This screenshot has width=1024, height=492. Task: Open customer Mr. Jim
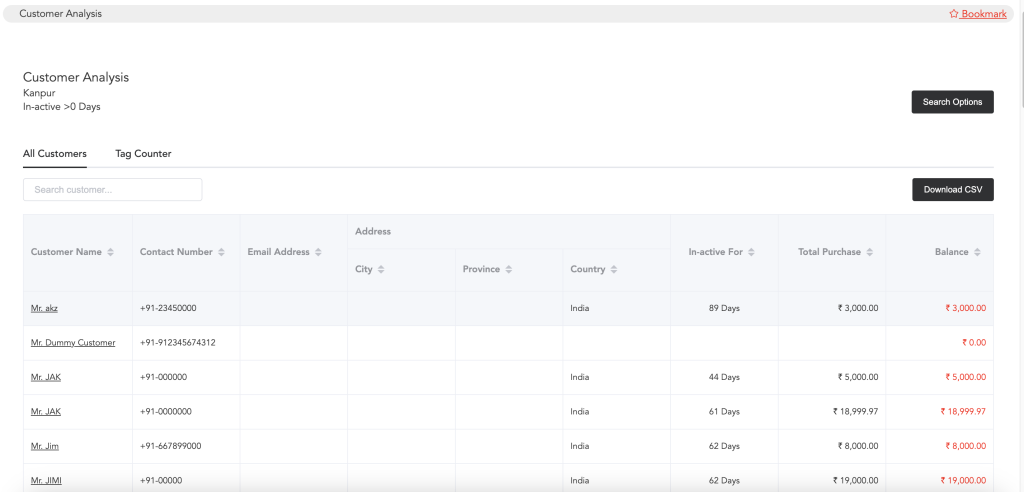coord(44,447)
